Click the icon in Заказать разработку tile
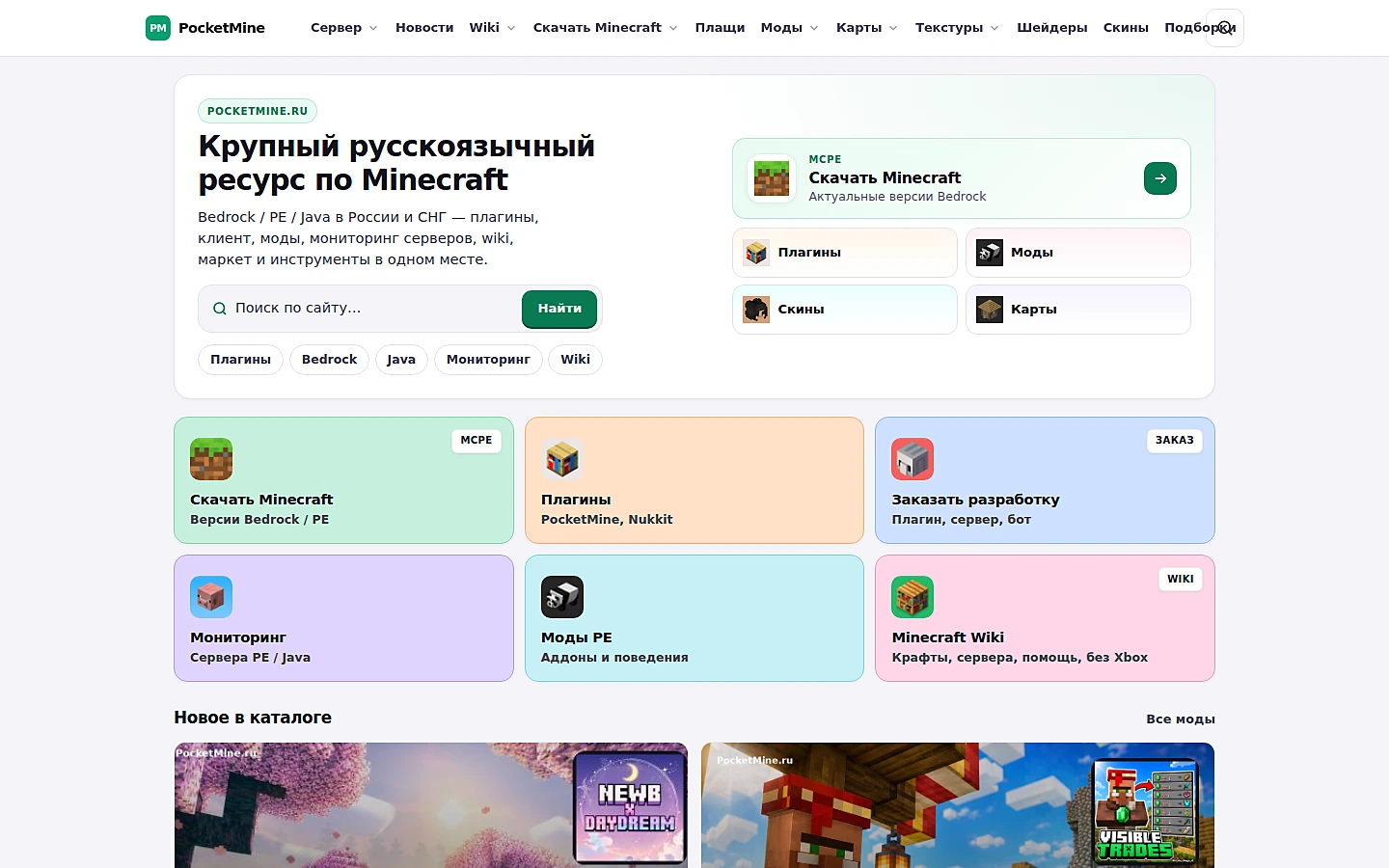The width and height of the screenshot is (1389, 868). 912,459
